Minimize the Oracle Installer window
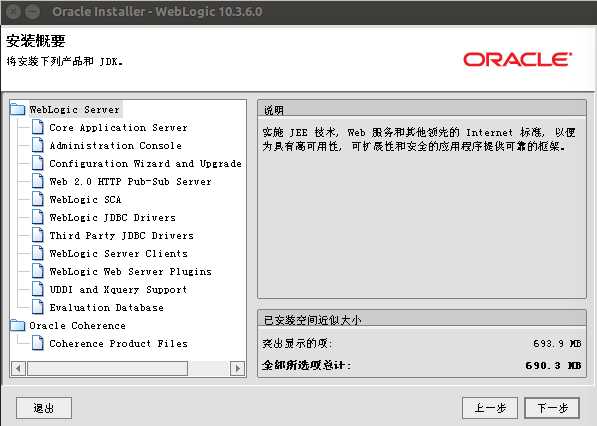597x426 pixels. point(32,11)
